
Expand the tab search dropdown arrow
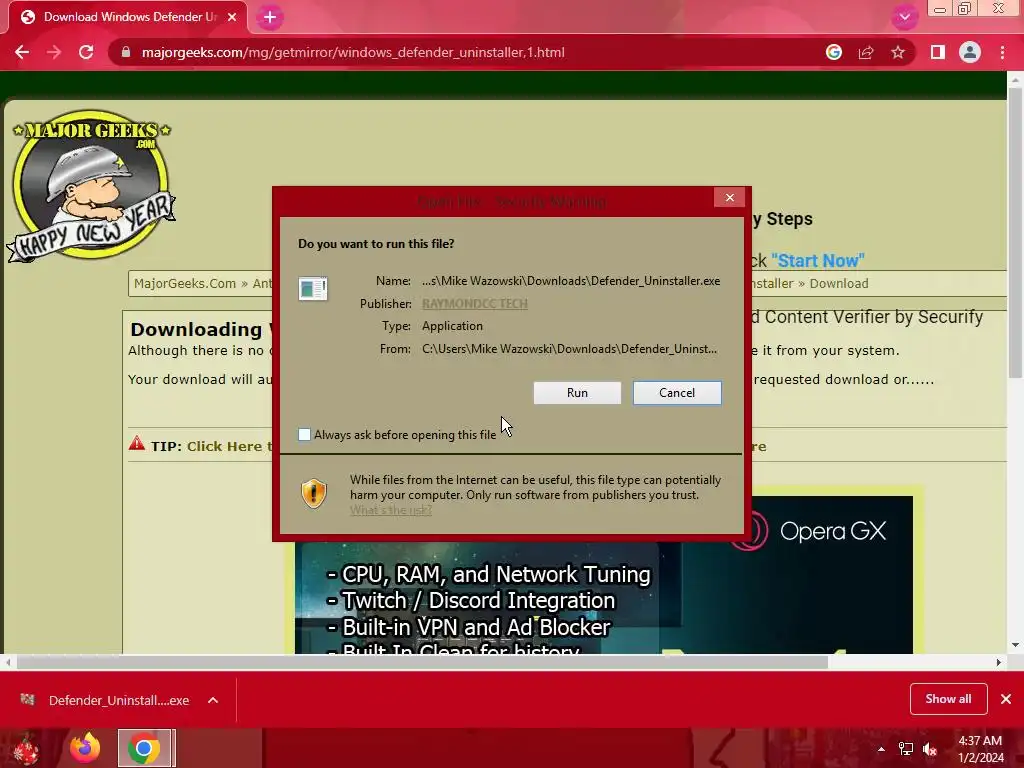tap(904, 17)
